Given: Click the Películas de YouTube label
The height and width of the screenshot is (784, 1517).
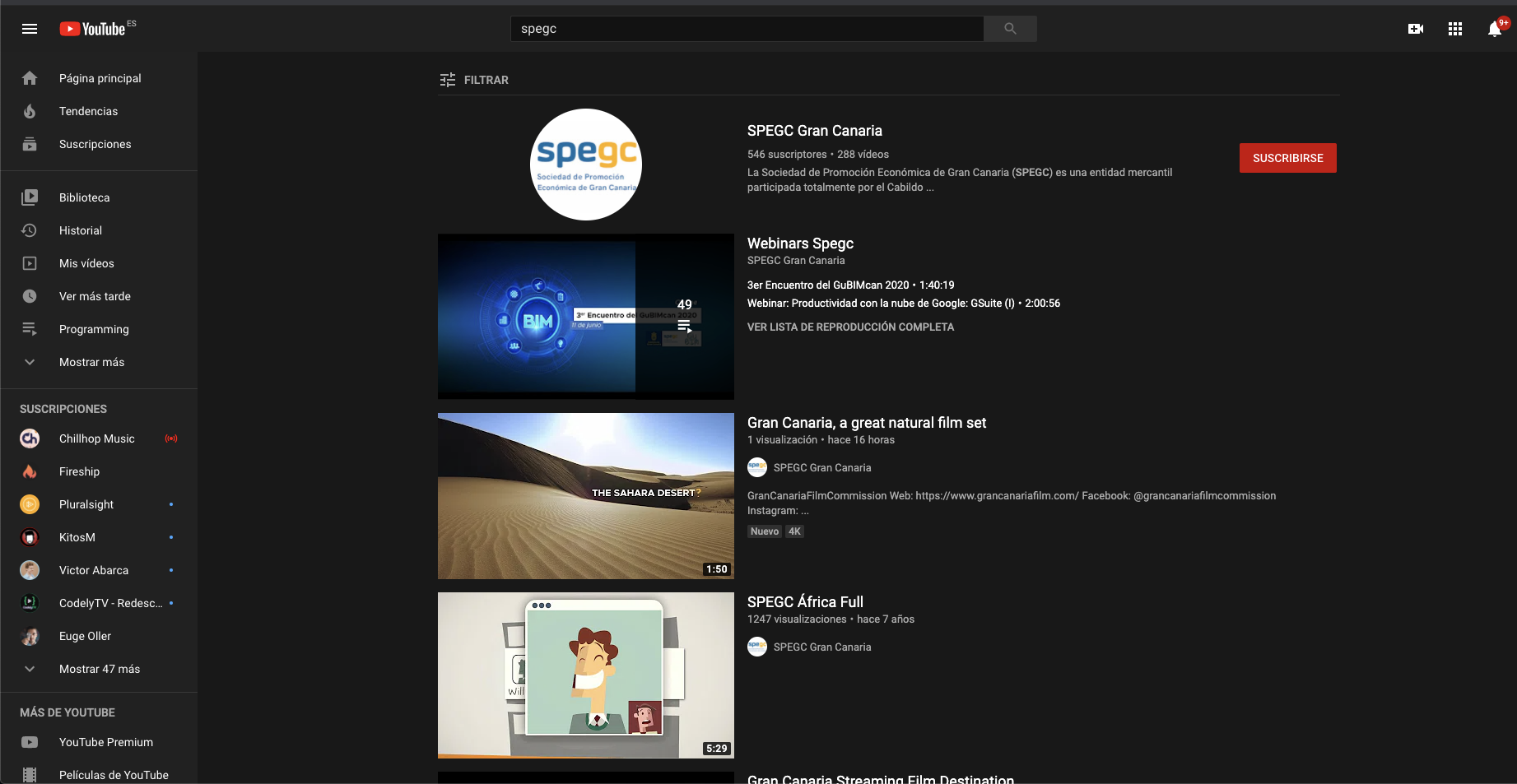Looking at the screenshot, I should (x=114, y=775).
